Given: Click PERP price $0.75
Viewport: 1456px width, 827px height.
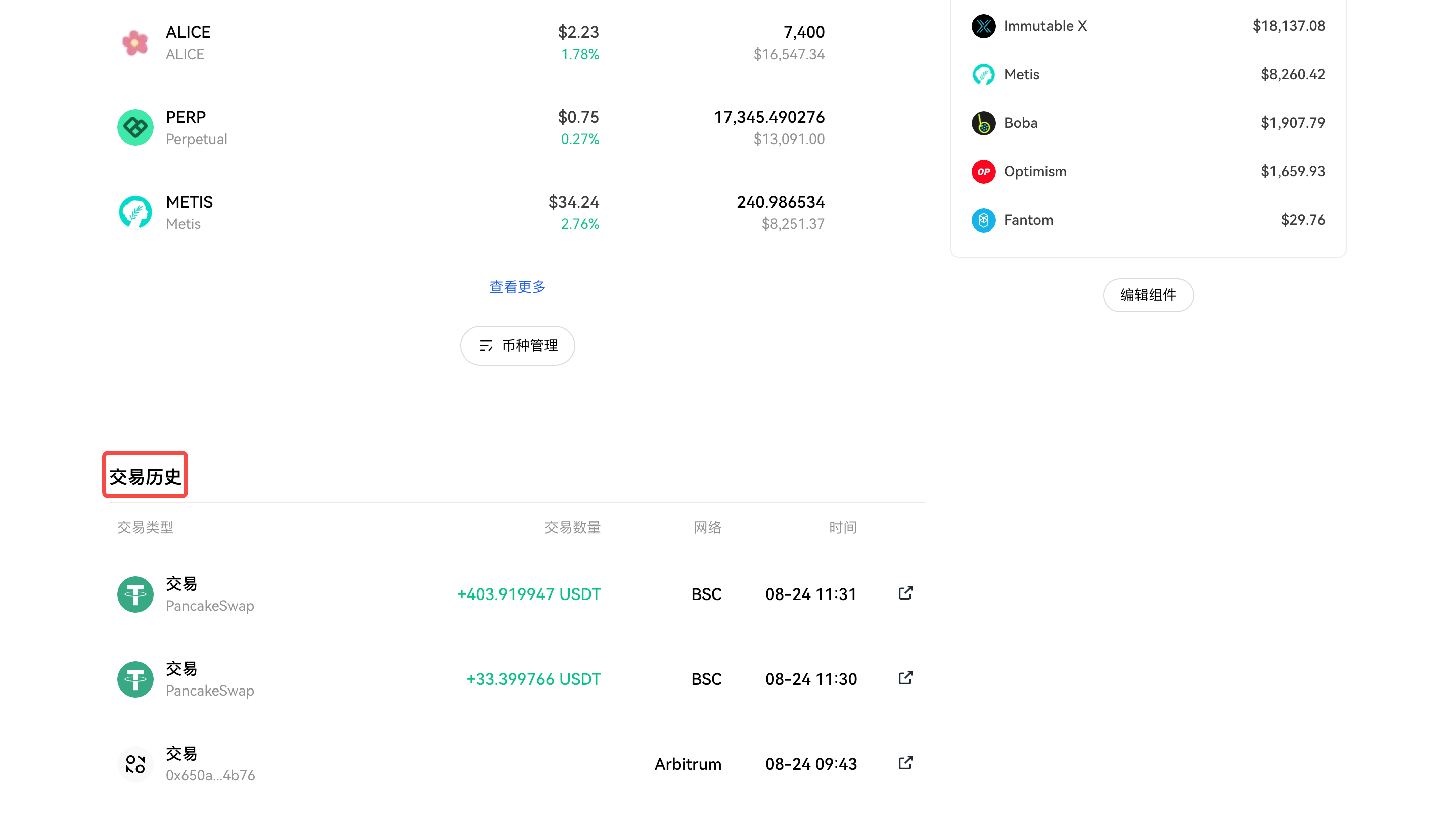Looking at the screenshot, I should 578,117.
